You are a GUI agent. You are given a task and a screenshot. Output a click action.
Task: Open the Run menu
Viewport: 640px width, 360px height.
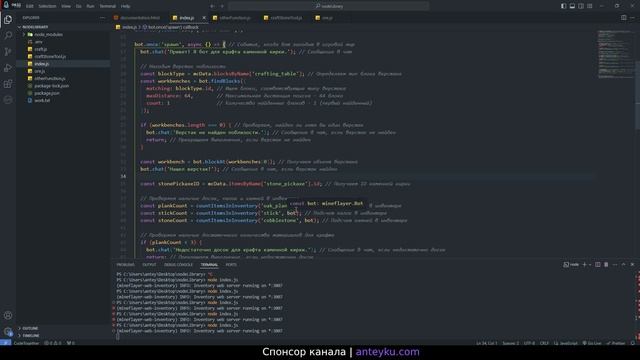point(90,6)
